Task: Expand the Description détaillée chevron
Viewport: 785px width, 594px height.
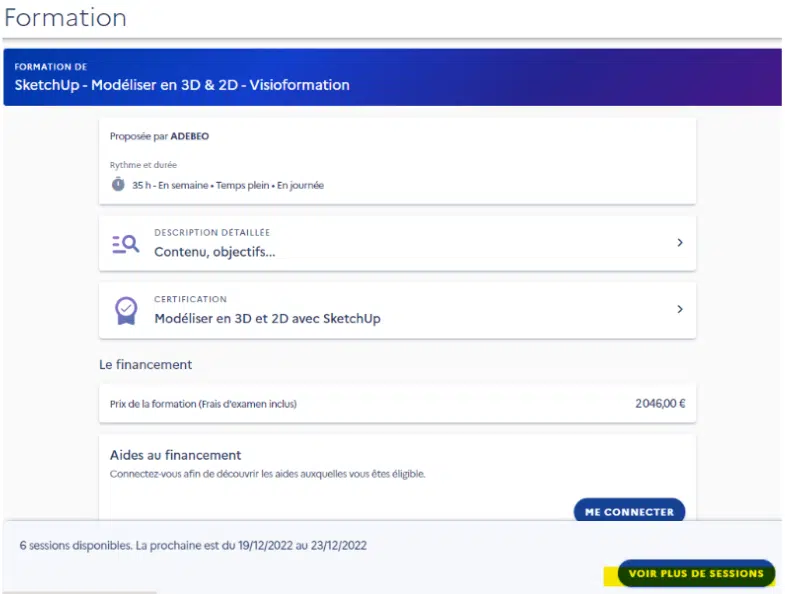Action: [x=679, y=242]
